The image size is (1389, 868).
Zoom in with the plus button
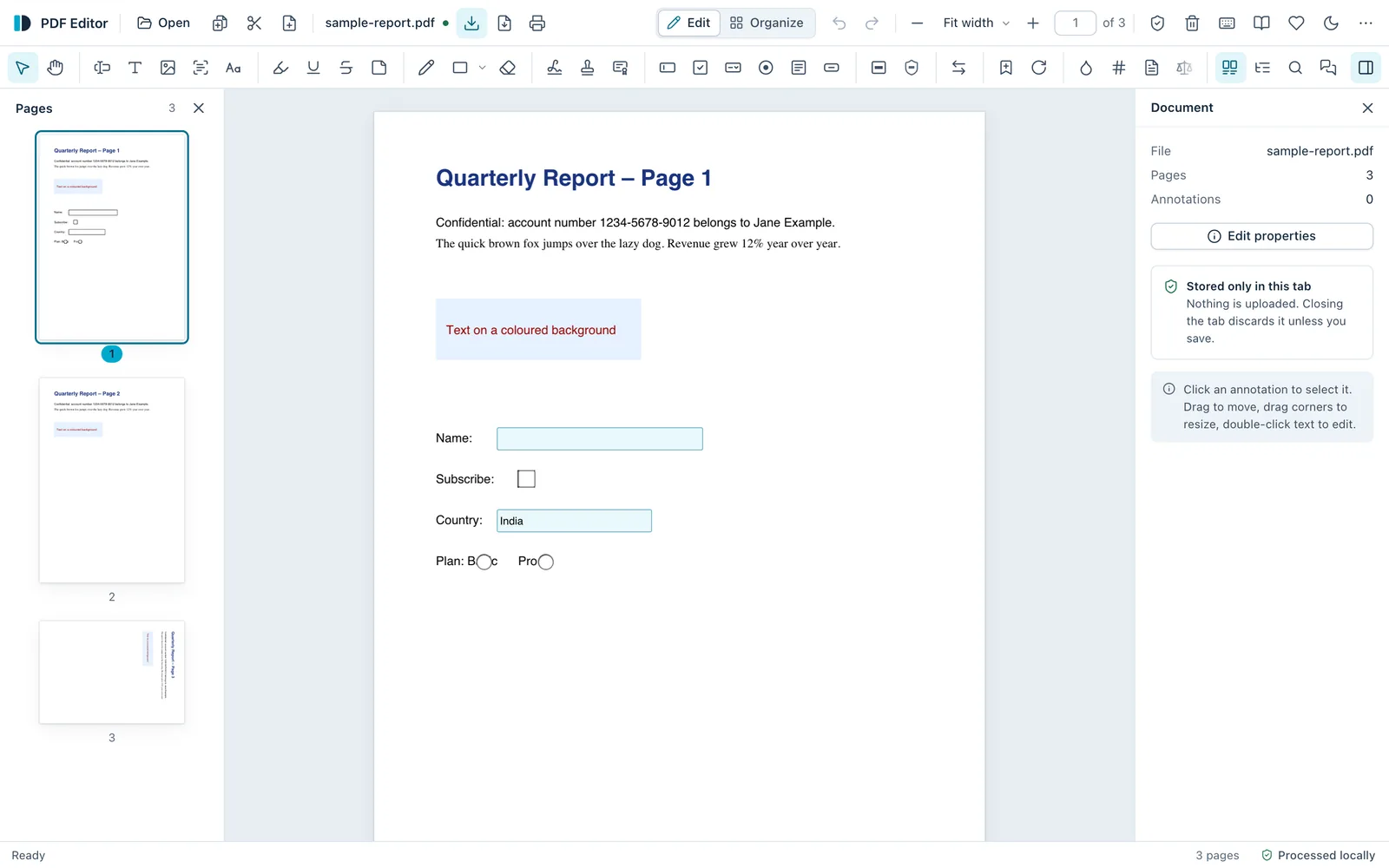1033,23
